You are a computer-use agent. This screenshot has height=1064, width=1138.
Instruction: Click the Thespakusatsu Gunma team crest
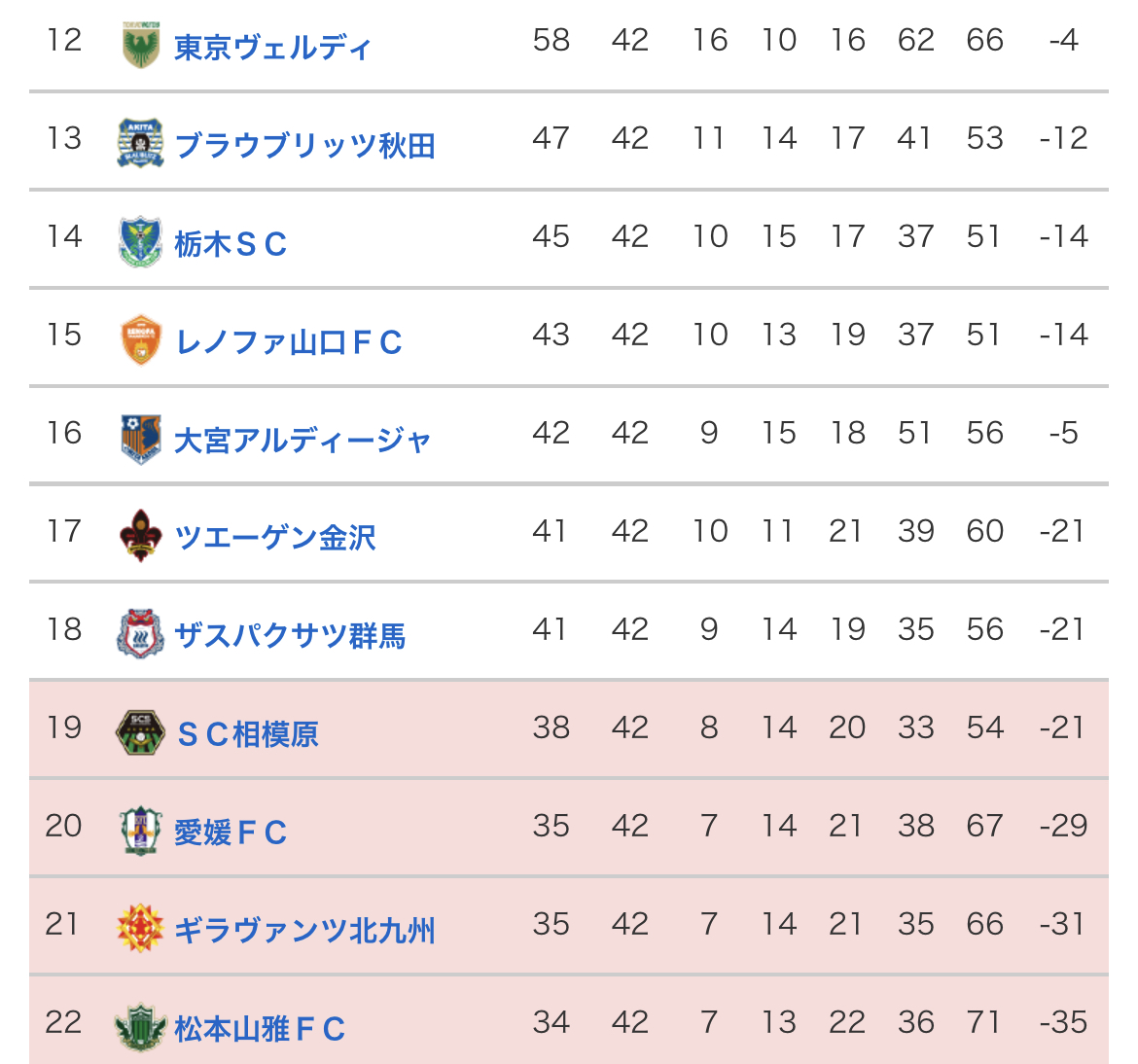click(x=141, y=635)
